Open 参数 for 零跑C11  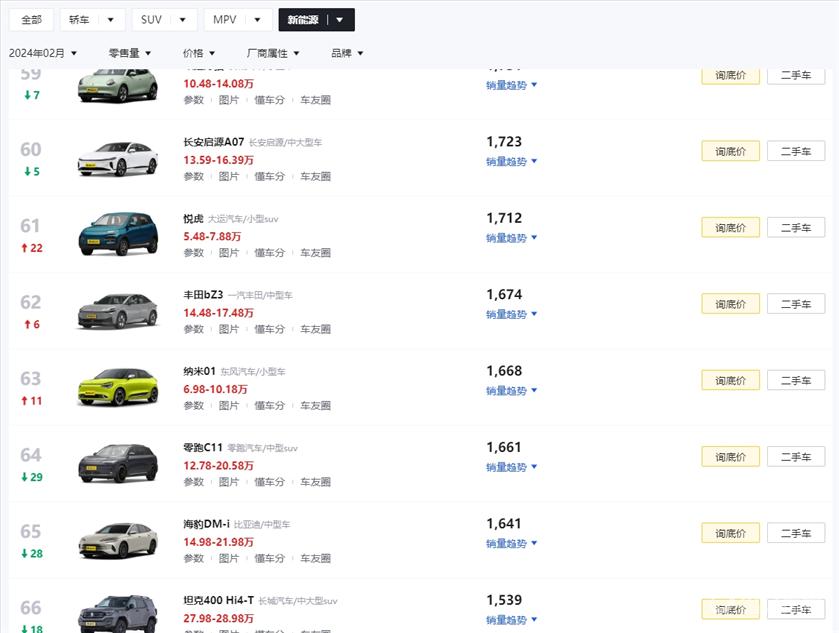(194, 482)
